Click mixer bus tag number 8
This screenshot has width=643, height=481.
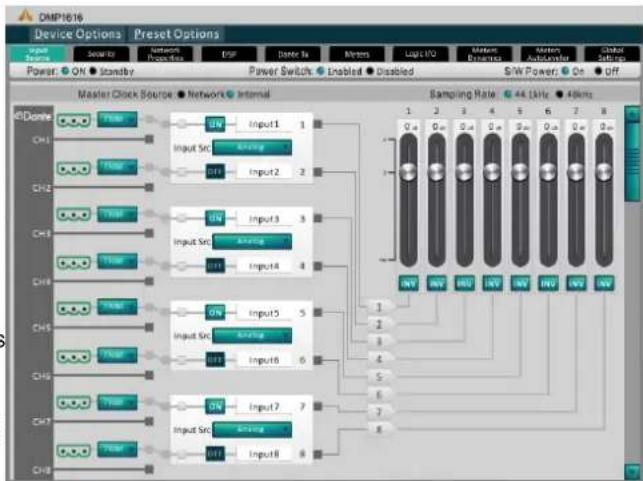(380, 429)
